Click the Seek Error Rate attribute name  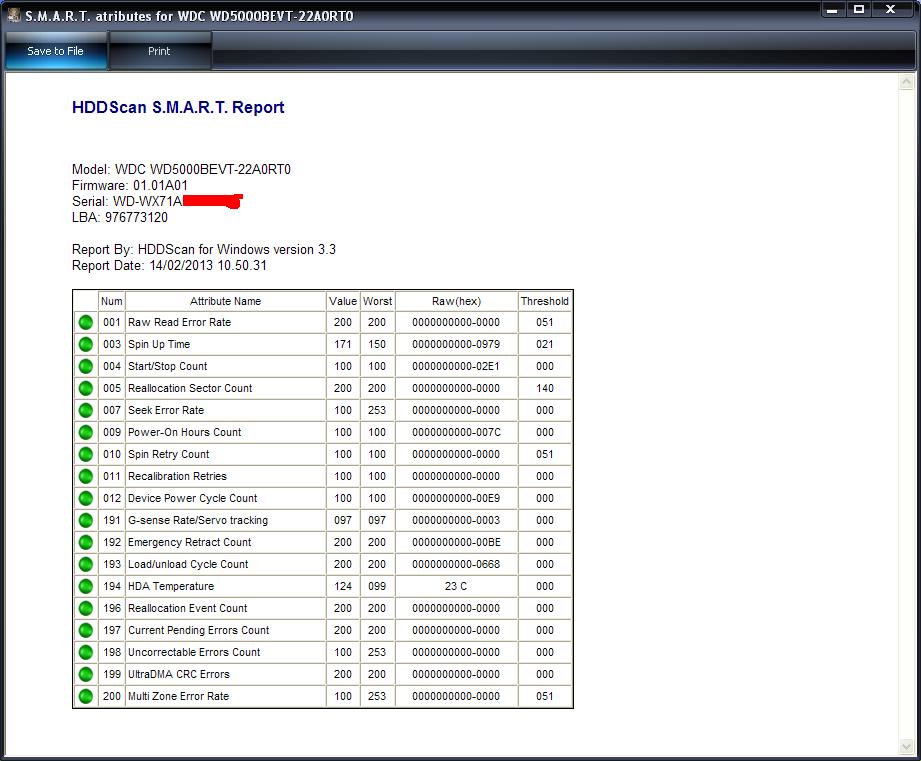click(166, 410)
